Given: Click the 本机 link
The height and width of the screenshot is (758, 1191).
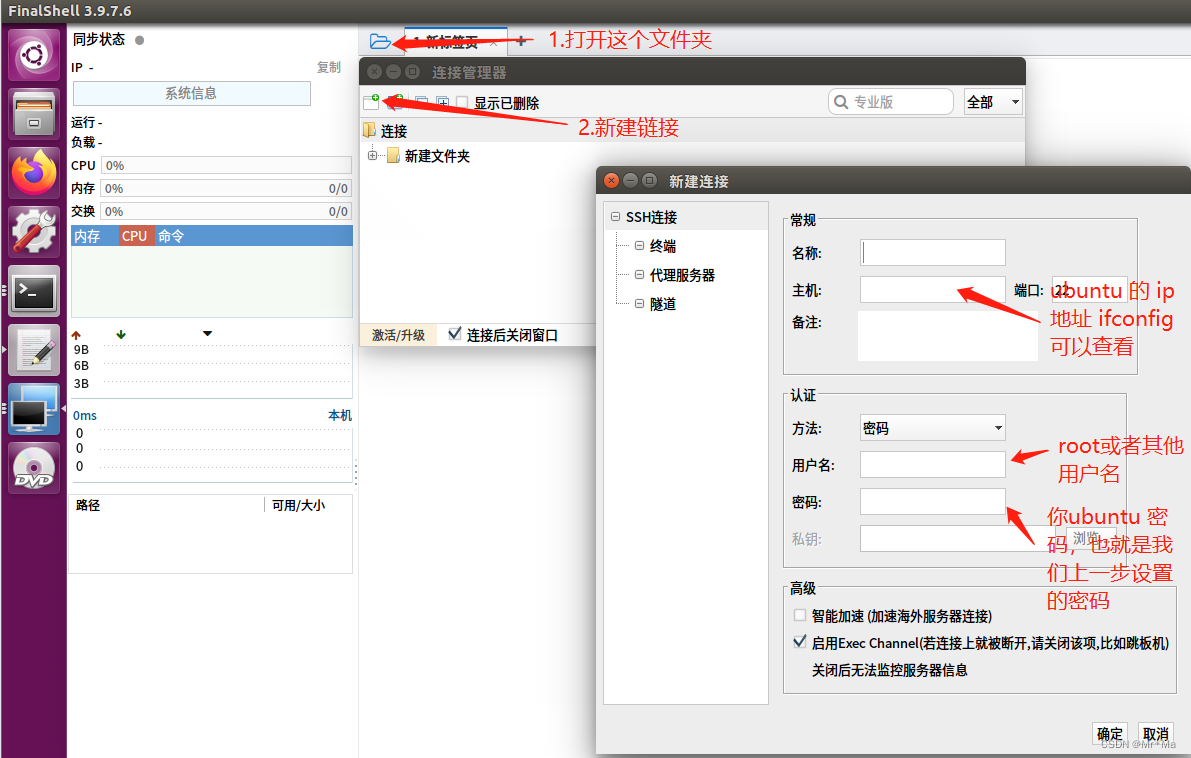Looking at the screenshot, I should [340, 415].
